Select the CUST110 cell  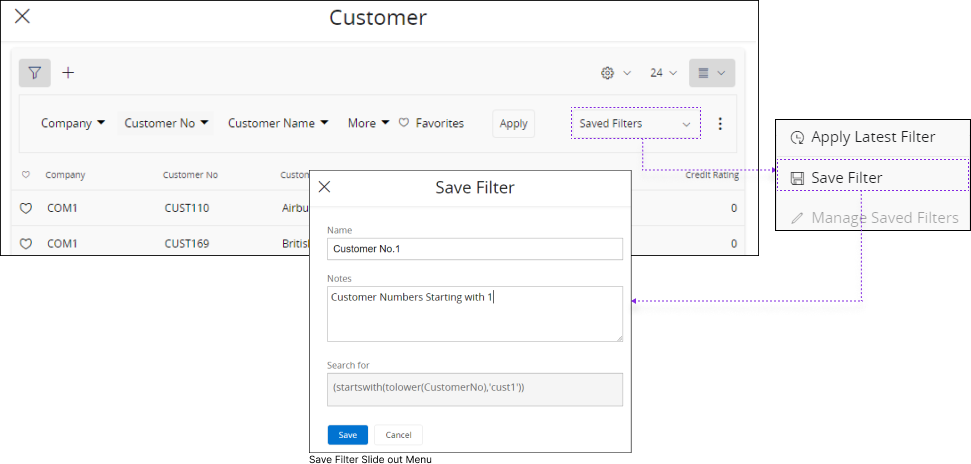click(x=187, y=208)
